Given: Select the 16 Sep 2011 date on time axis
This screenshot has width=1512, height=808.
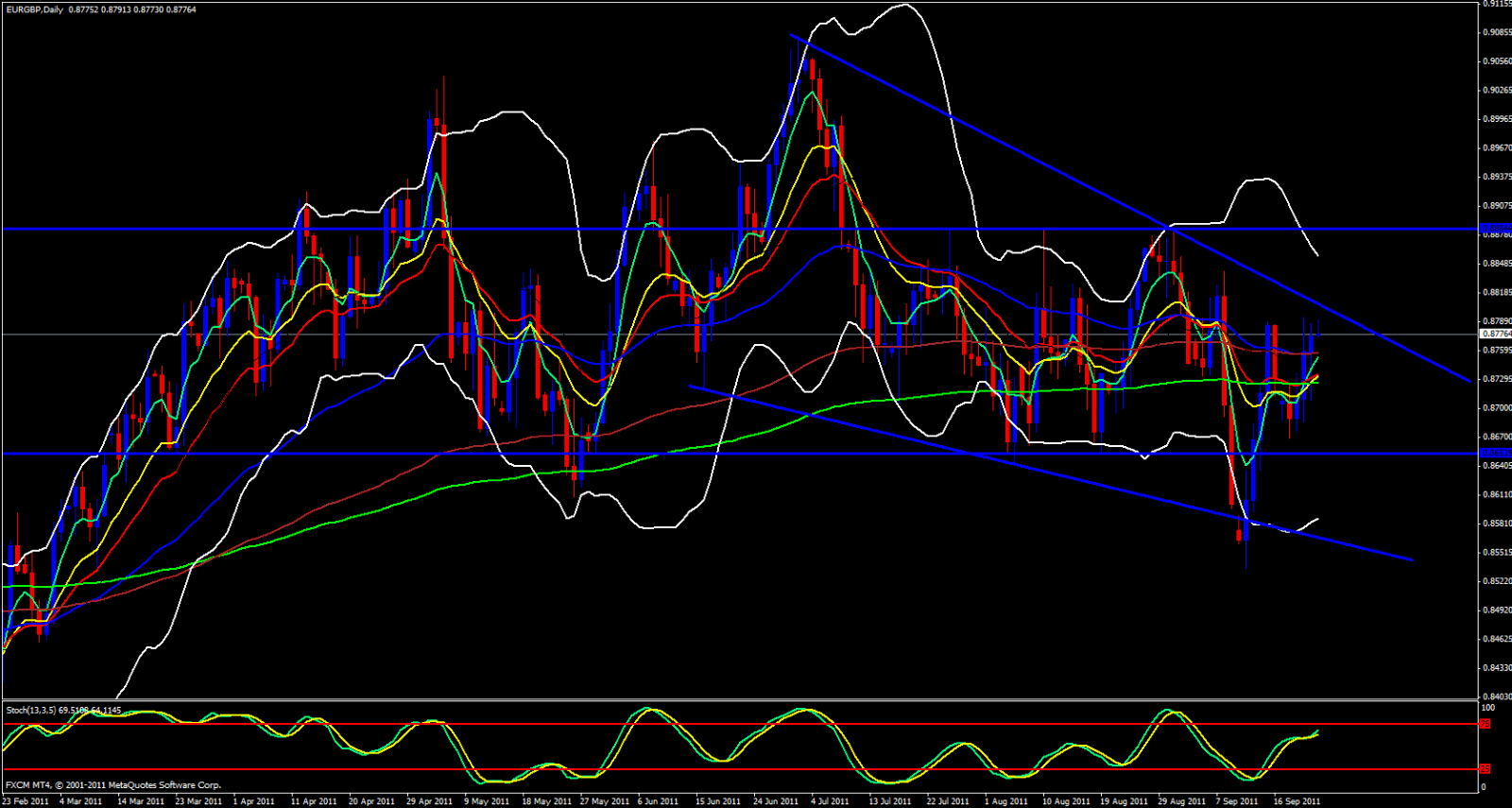Looking at the screenshot, I should coord(1297,801).
